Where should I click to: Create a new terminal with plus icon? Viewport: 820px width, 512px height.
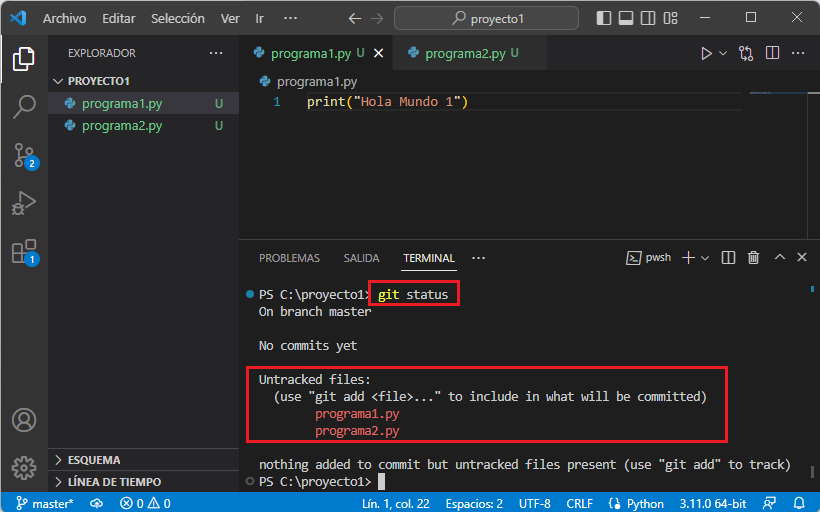click(x=688, y=257)
